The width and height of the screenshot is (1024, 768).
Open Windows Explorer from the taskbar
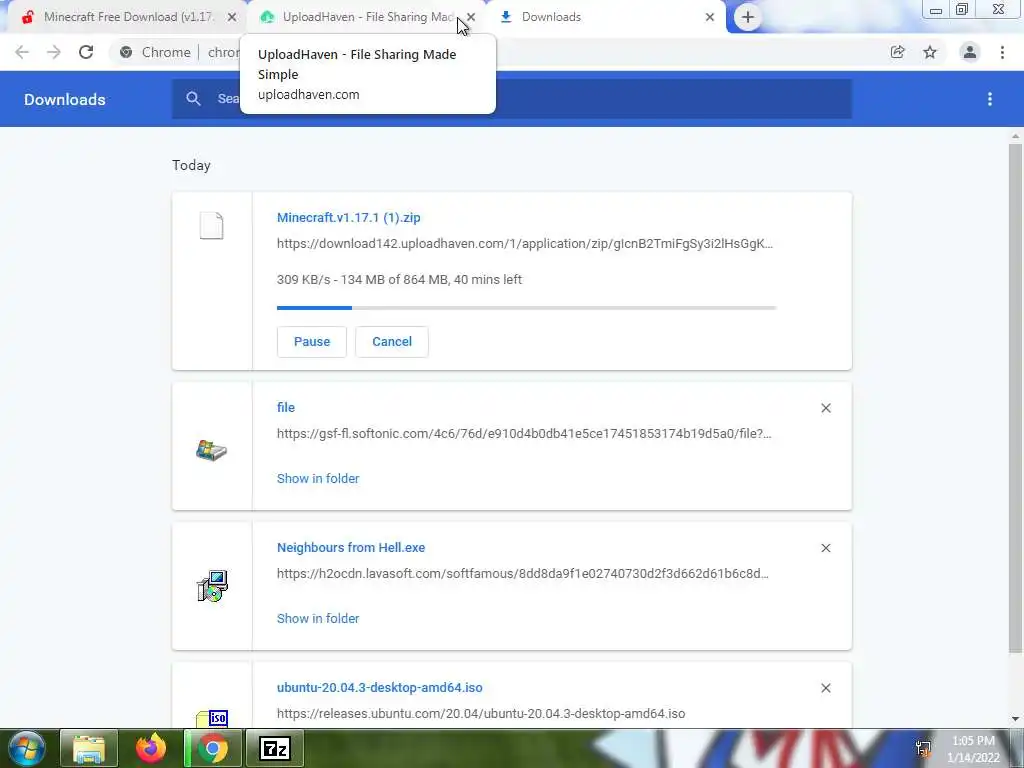click(x=89, y=748)
